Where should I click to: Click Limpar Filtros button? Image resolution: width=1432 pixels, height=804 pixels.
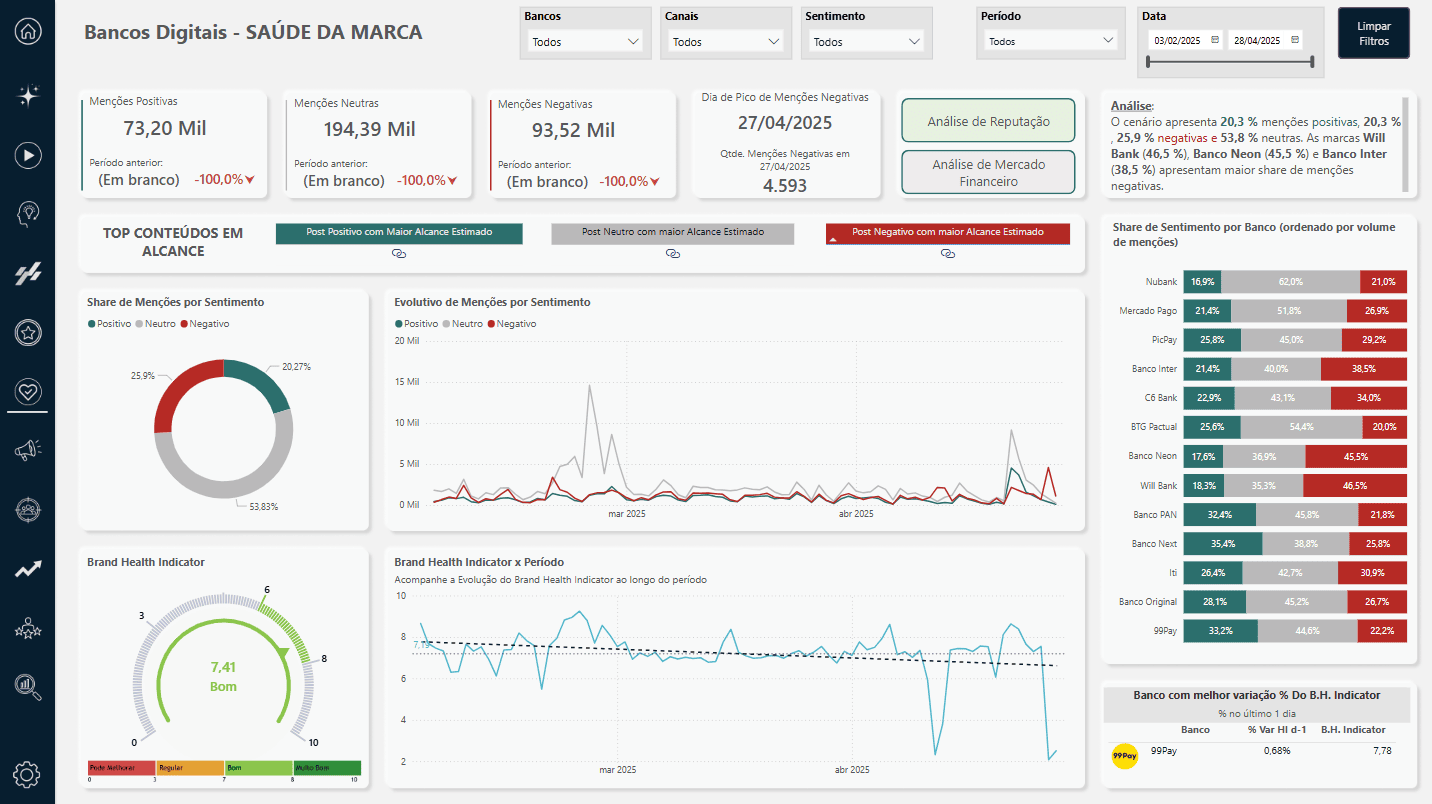[x=1374, y=33]
